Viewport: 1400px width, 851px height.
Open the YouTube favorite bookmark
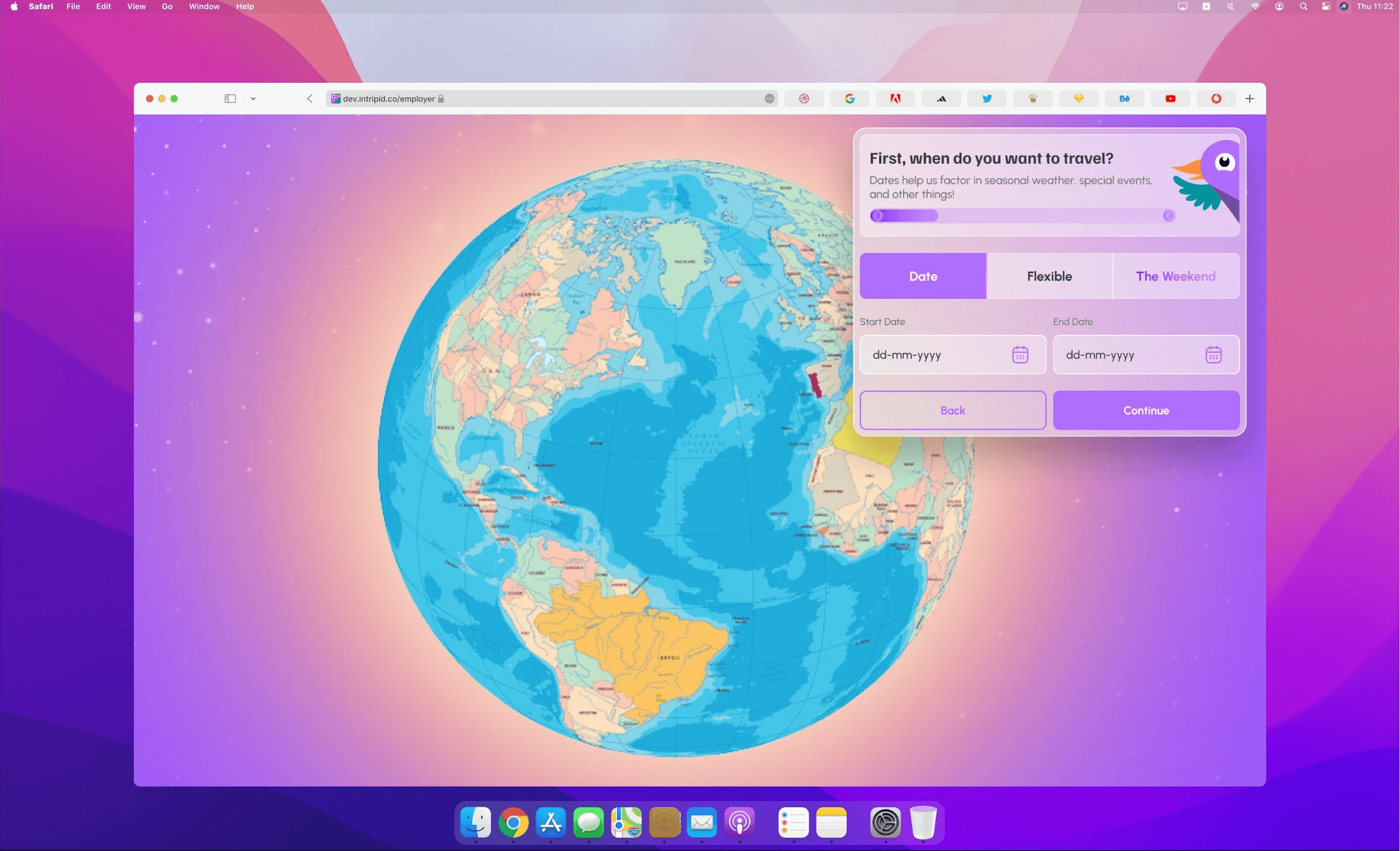tap(1170, 99)
